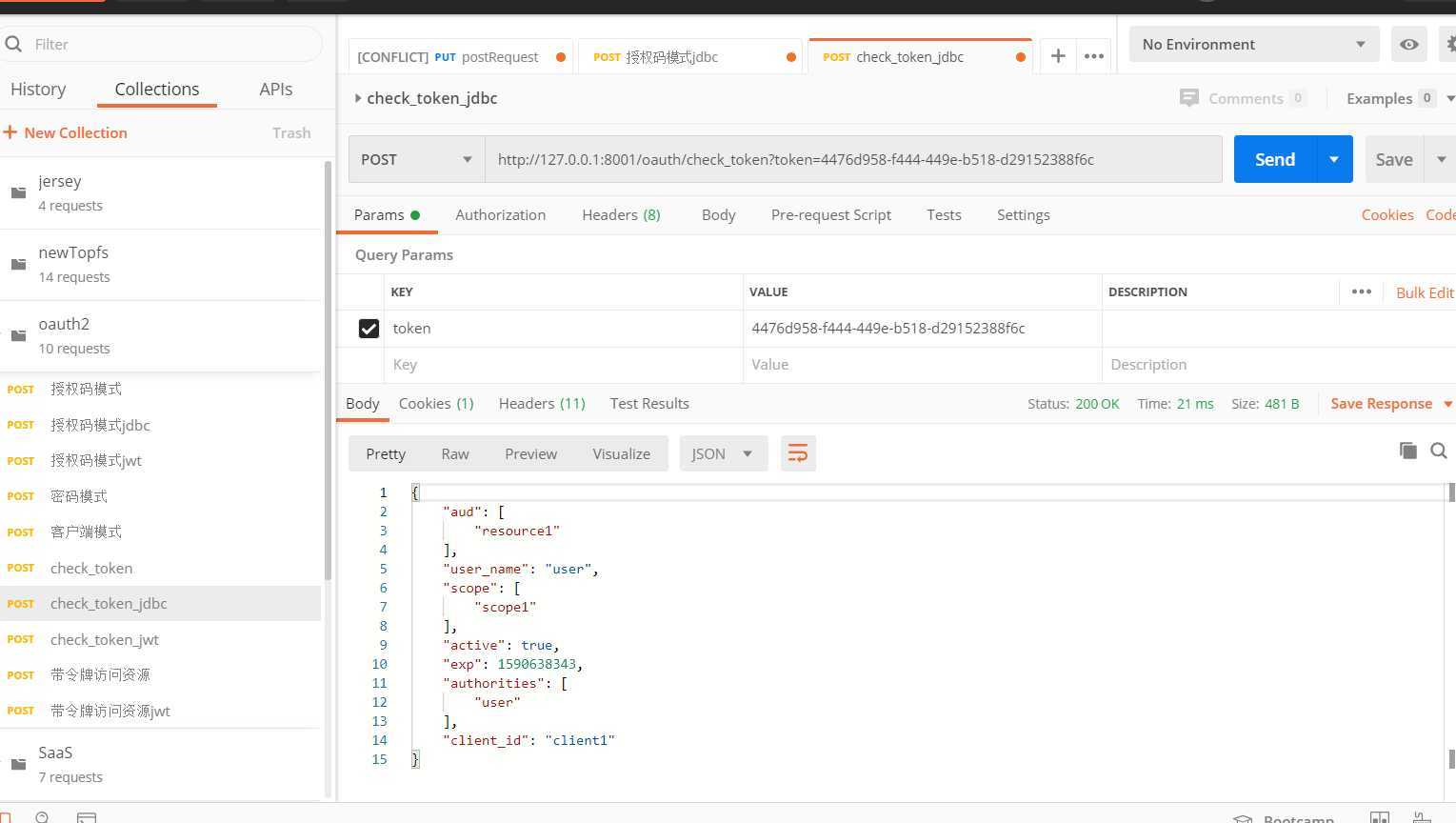
Task: Click the newTopfs collection folder icon
Action: pyautogui.click(x=18, y=264)
